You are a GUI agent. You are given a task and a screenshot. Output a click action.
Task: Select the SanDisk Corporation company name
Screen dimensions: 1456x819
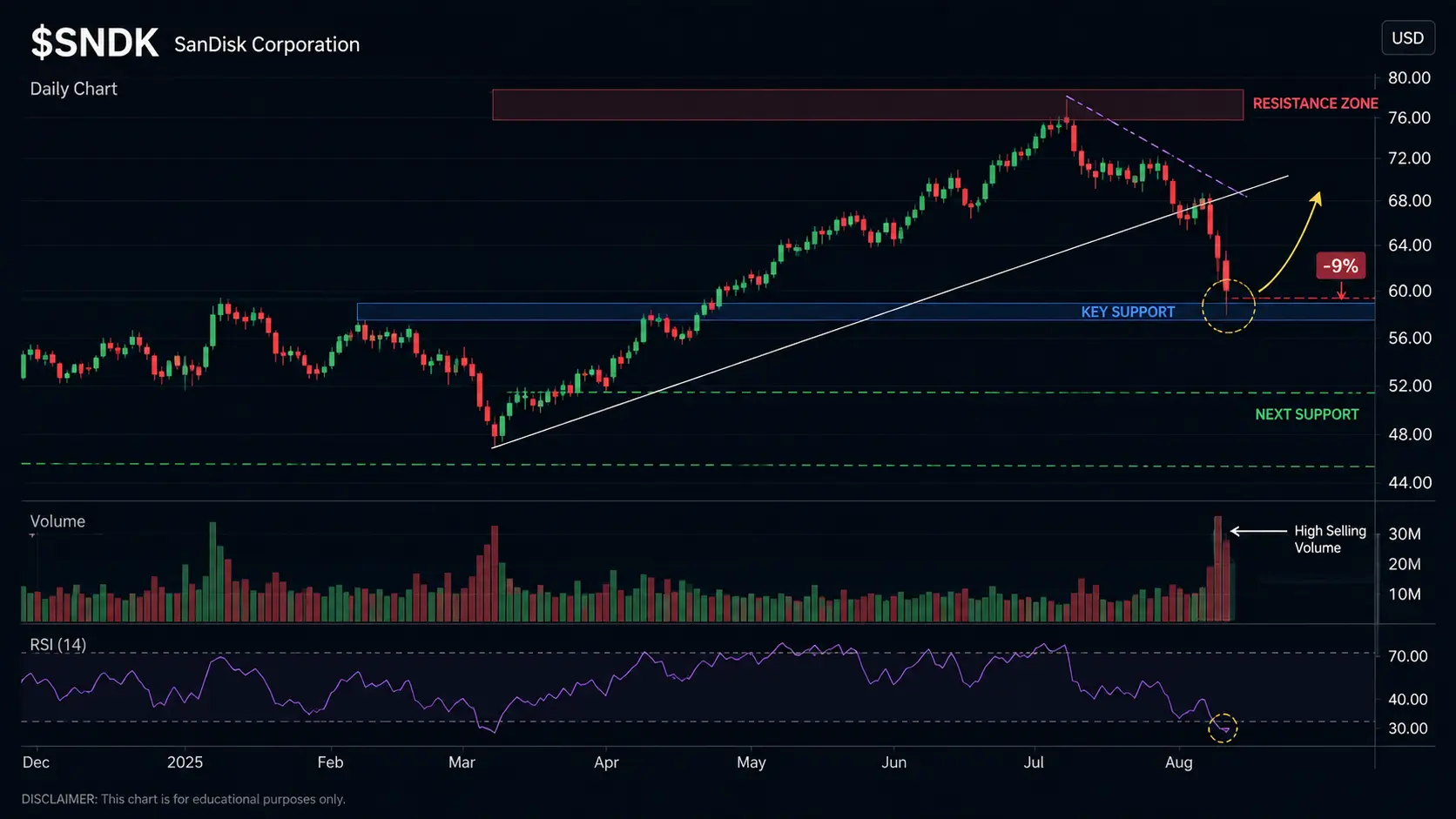[x=266, y=44]
